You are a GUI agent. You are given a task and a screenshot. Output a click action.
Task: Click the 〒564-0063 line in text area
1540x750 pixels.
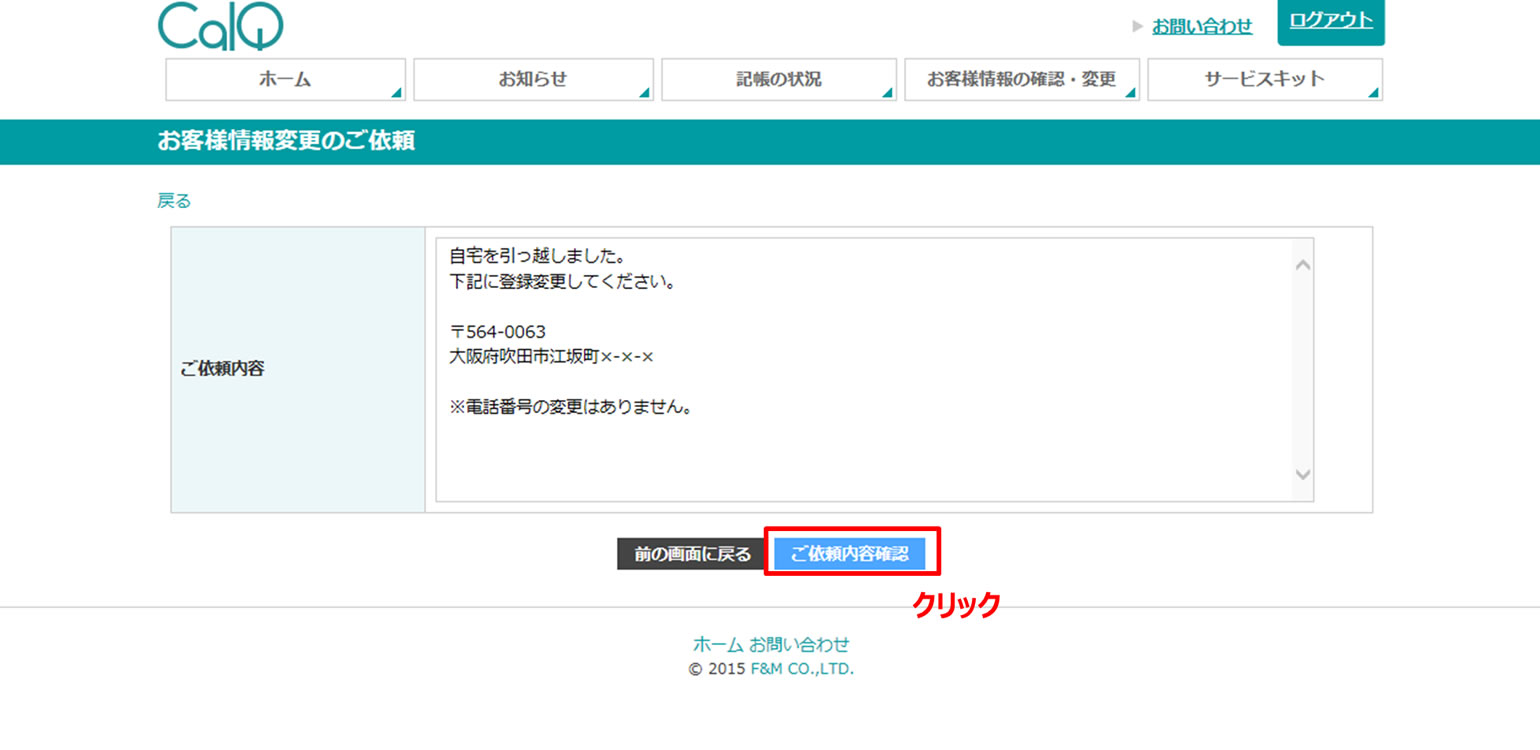(498, 332)
